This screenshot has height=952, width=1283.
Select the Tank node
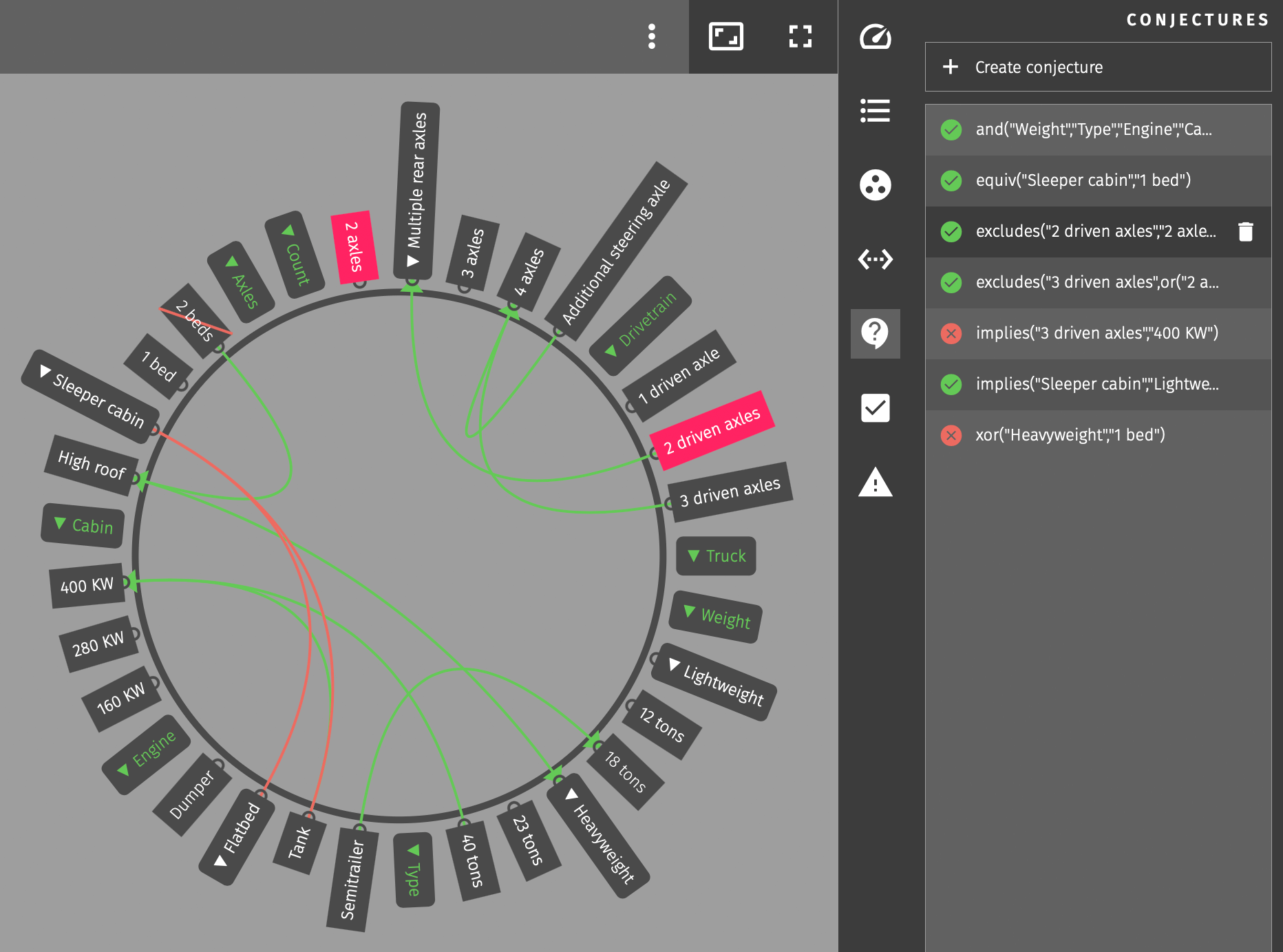(x=299, y=843)
